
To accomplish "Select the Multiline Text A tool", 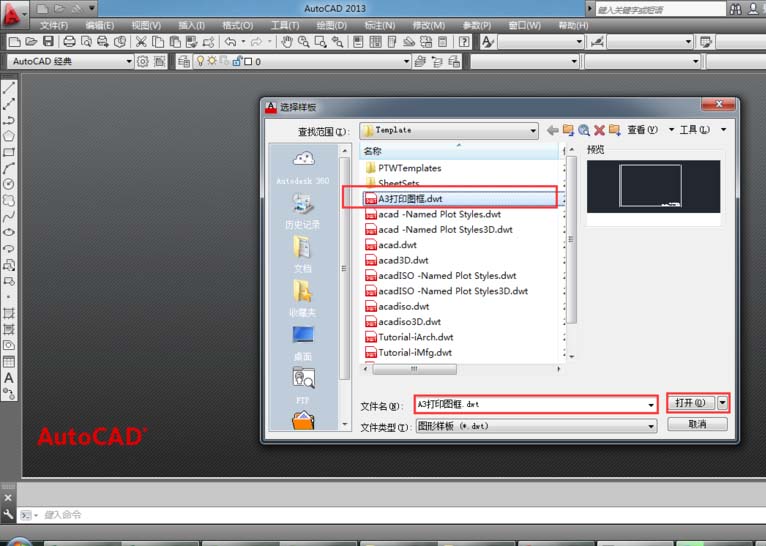I will click(x=9, y=378).
